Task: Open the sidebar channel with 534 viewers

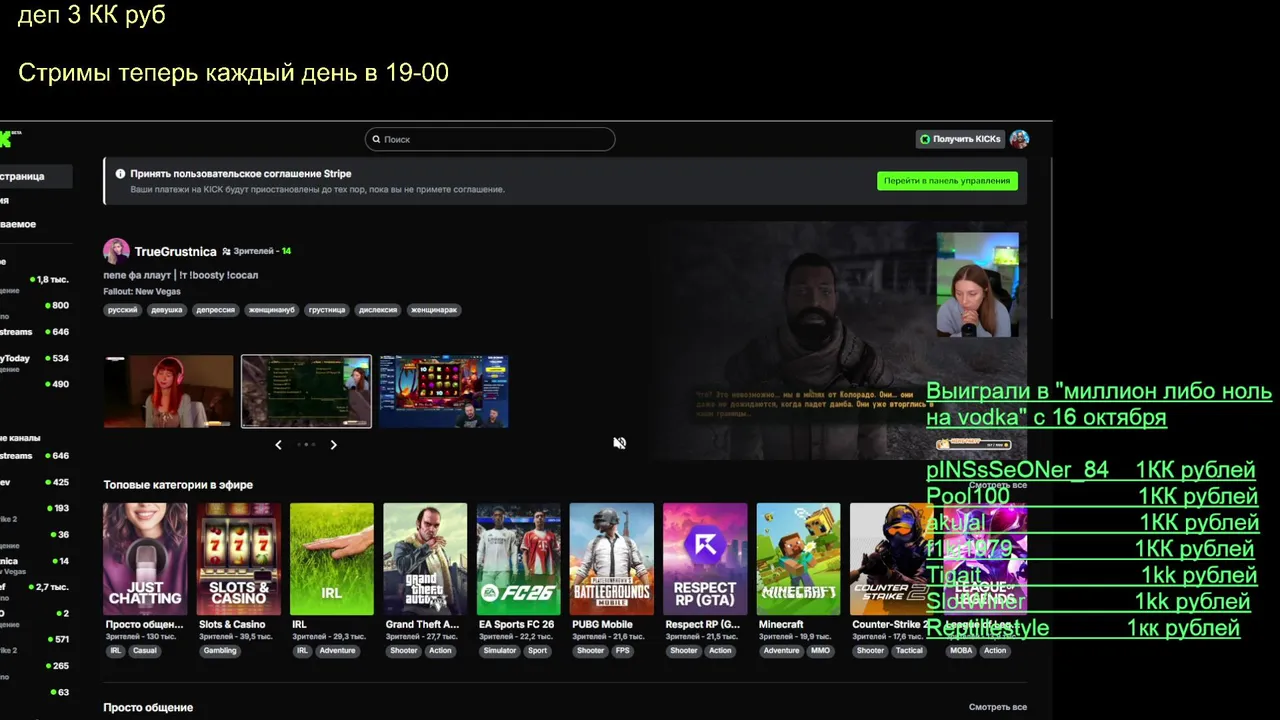Action: 36,358
